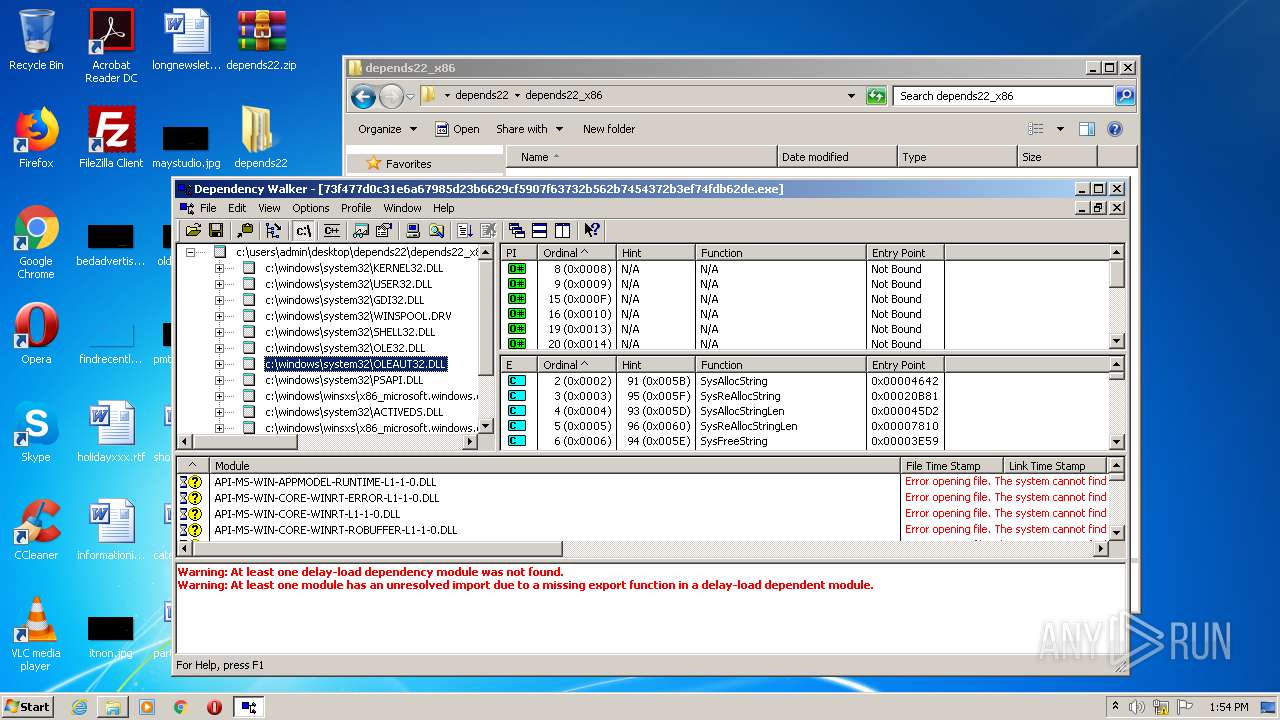1280x720 pixels.
Task: Sort modules by File Time Stamp
Action: [x=952, y=466]
